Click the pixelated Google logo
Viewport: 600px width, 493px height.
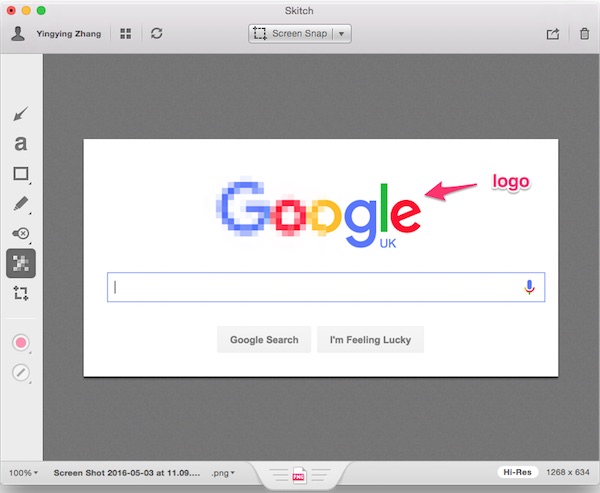coord(318,213)
